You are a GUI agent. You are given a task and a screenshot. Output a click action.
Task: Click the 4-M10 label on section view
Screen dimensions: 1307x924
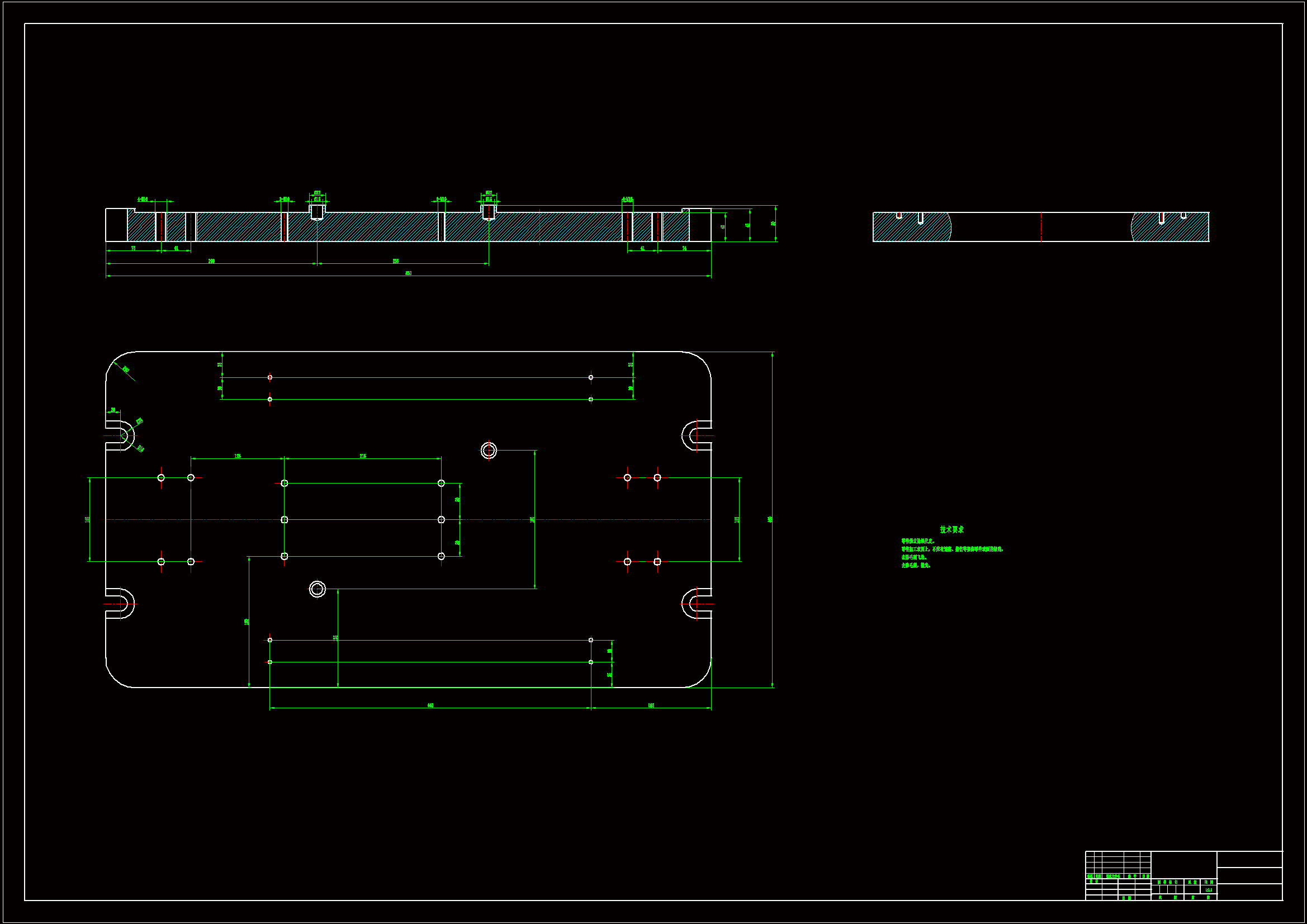point(143,199)
